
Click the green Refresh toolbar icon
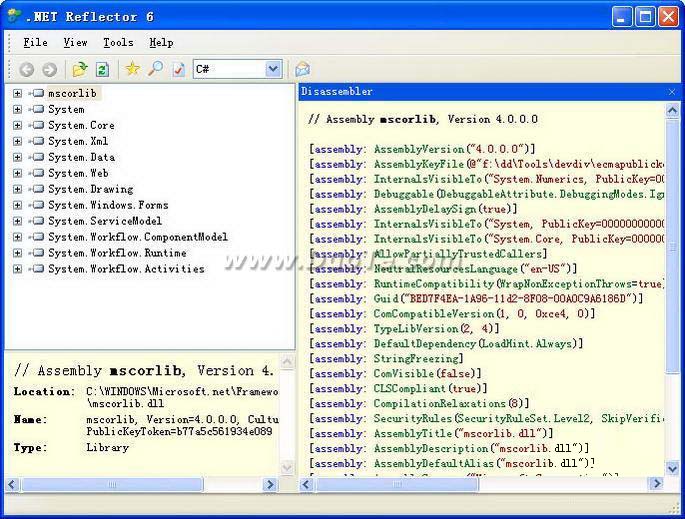point(102,69)
